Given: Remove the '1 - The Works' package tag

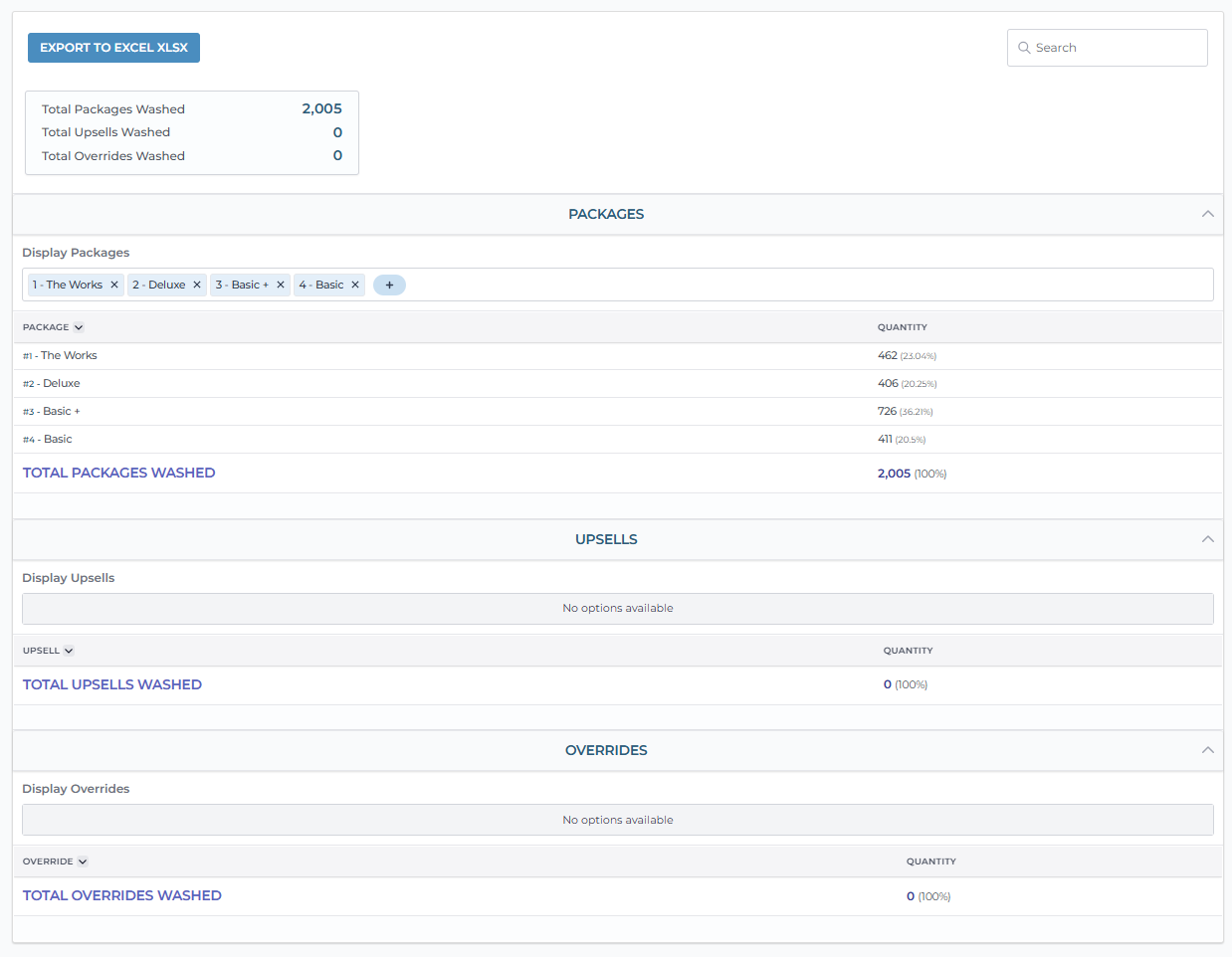Looking at the screenshot, I should (x=114, y=286).
